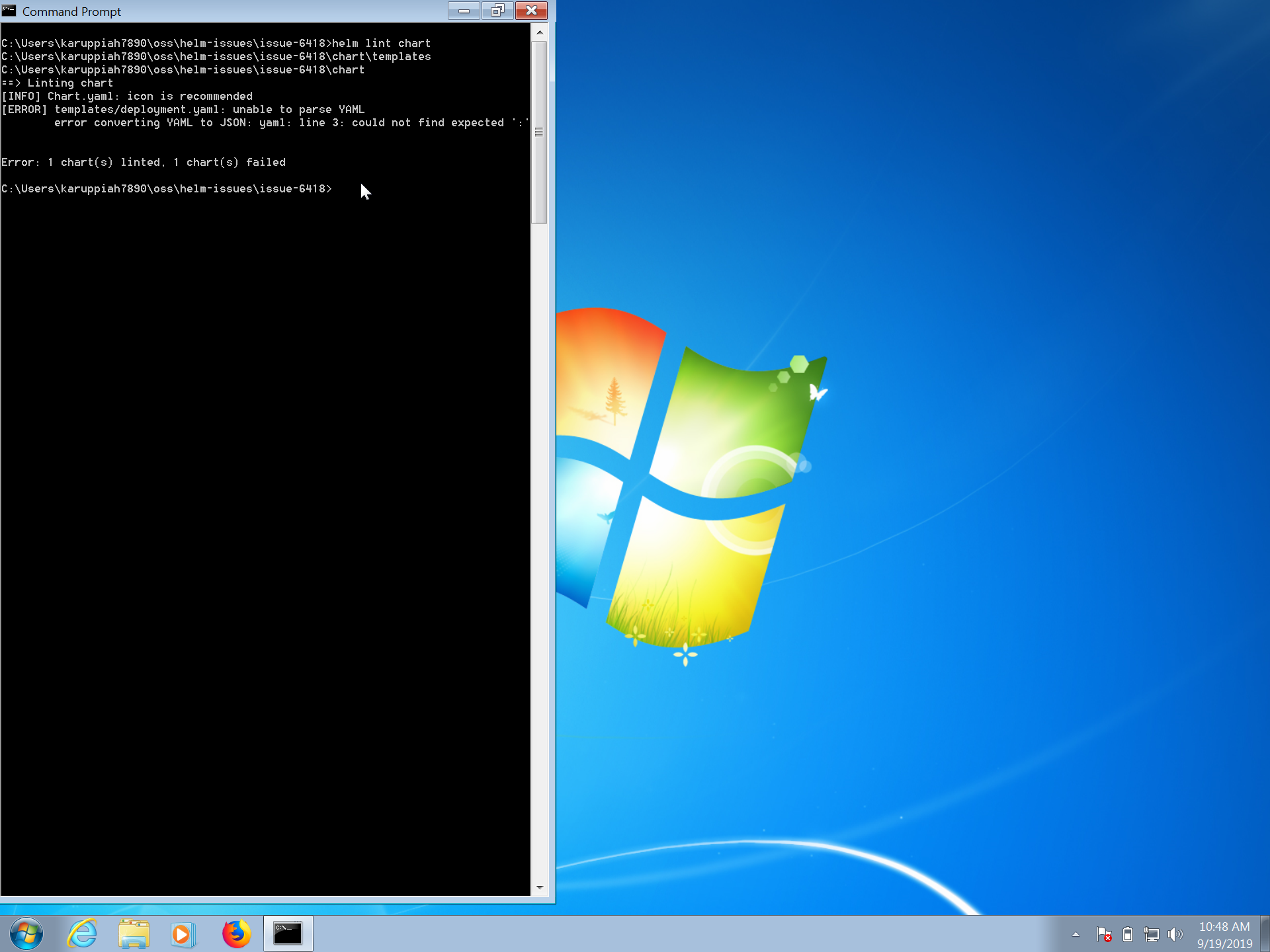Image resolution: width=1270 pixels, height=952 pixels.
Task: Open Firefox from the taskbar
Action: (236, 933)
